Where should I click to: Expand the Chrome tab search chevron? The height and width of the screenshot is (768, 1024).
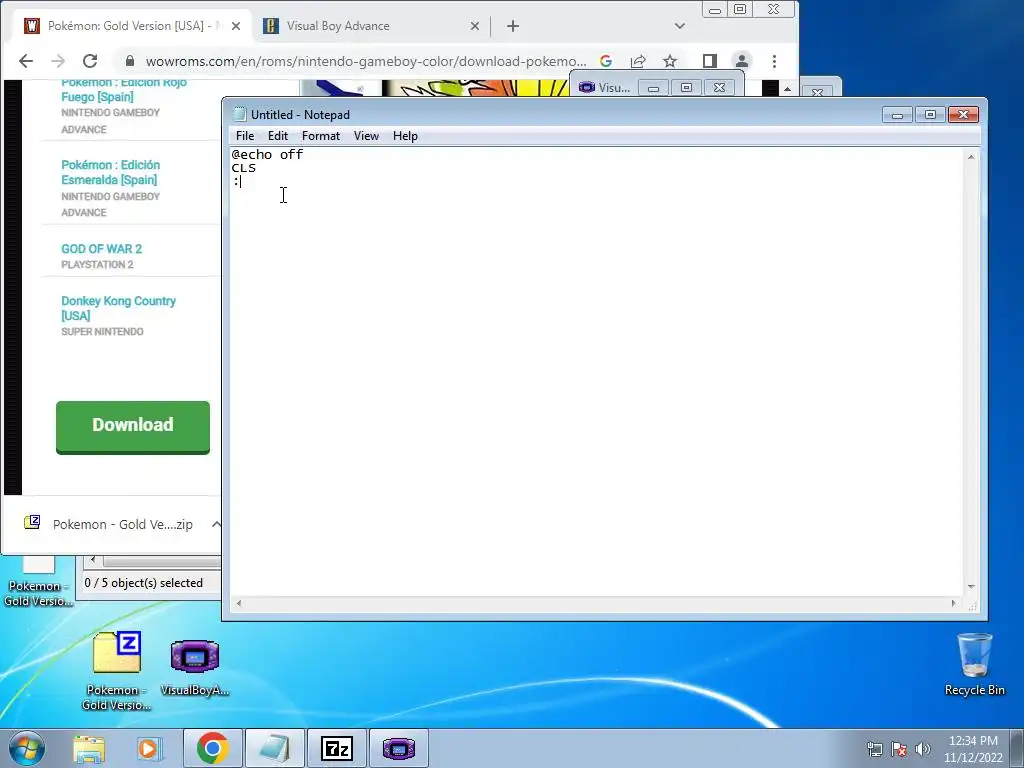pos(680,26)
